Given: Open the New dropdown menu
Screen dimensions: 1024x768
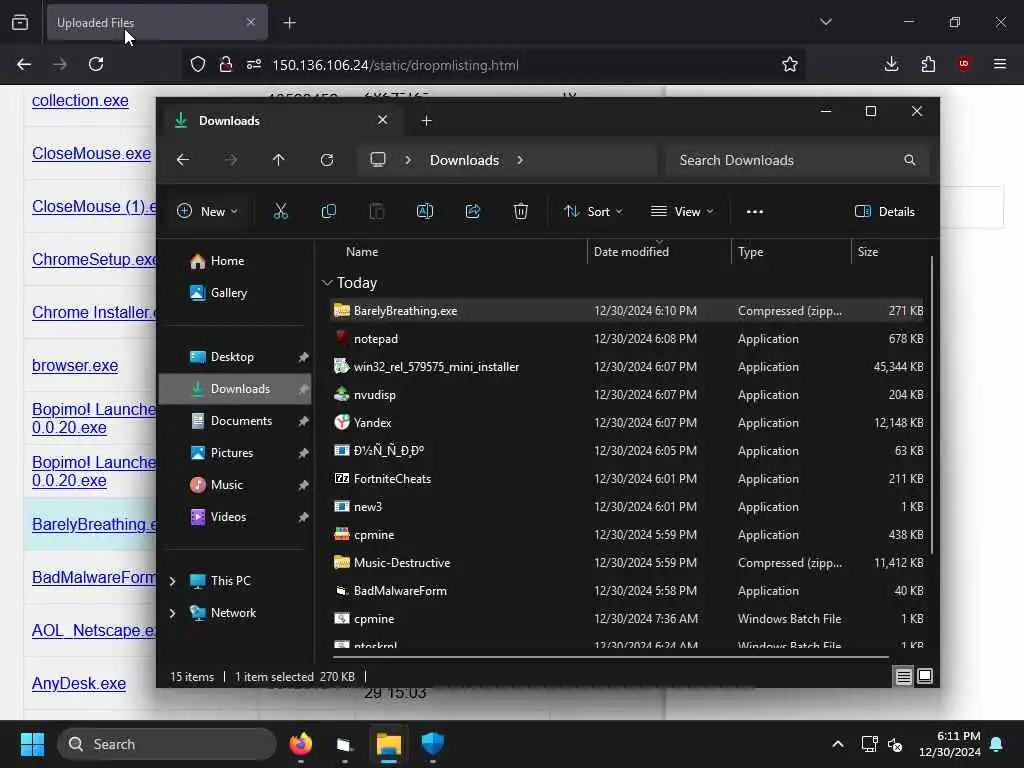Looking at the screenshot, I should 207,212.
